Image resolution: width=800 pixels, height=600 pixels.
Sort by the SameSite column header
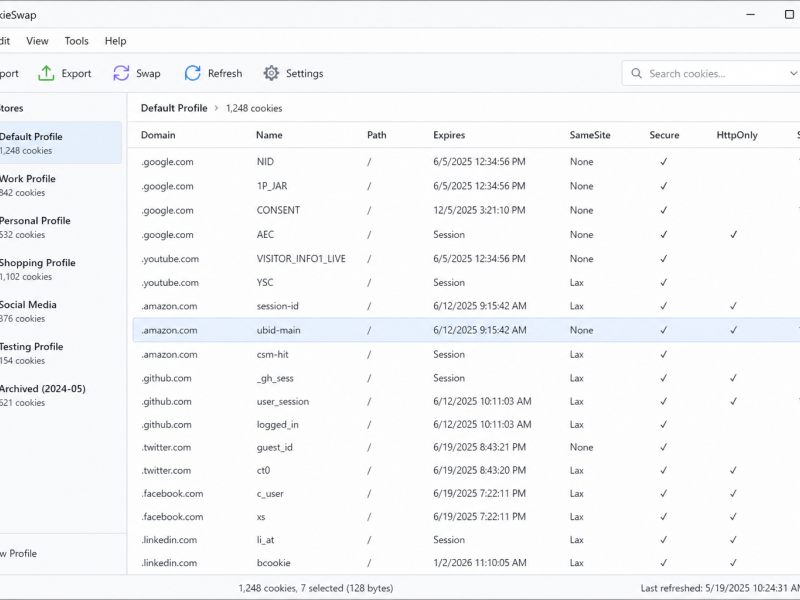tap(590, 135)
